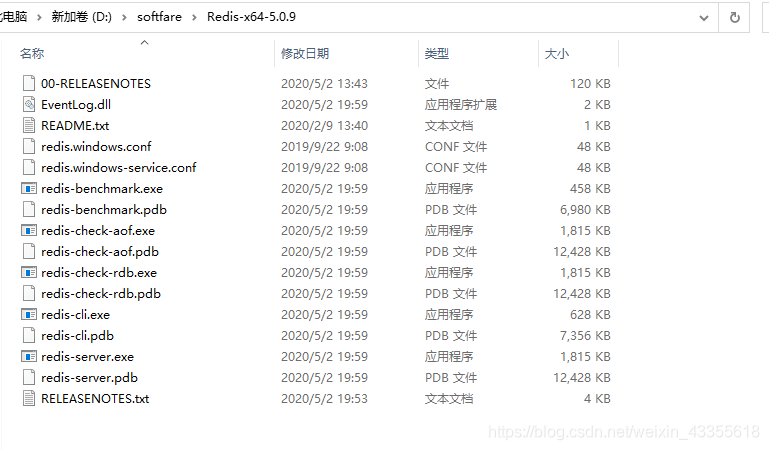Viewport: 769px width, 450px height.
Task: Select the redis-check-rdb.exe file name
Action: coord(99,273)
